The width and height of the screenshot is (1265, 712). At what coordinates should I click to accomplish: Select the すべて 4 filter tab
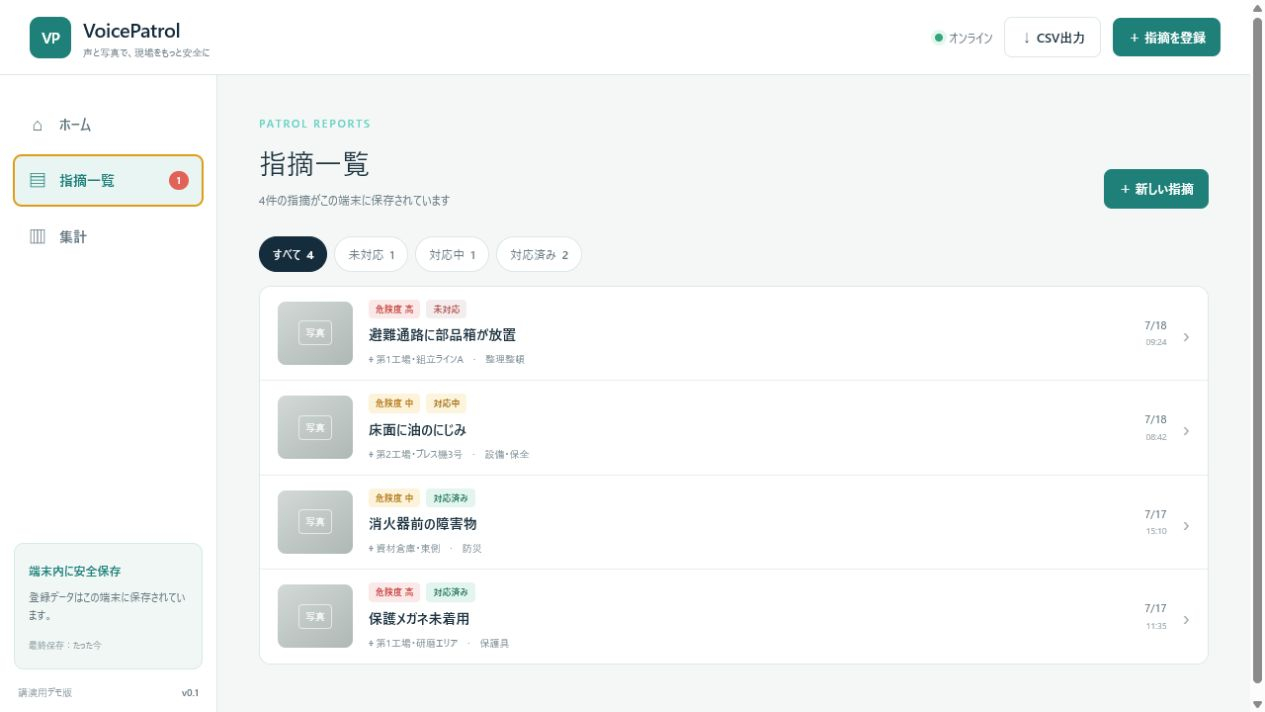coord(293,255)
